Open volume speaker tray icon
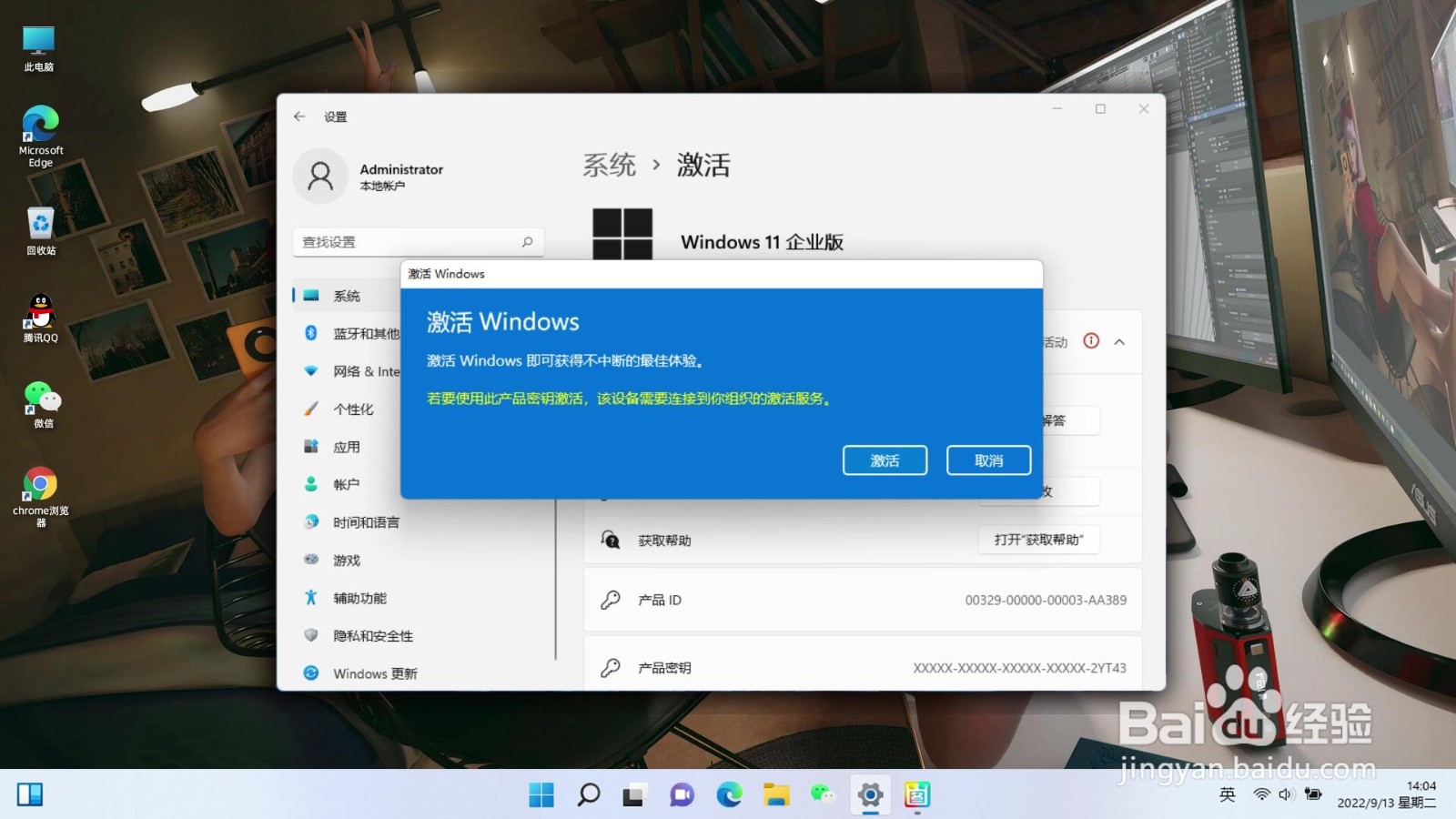Screen dimensions: 1456x819 (1286, 794)
